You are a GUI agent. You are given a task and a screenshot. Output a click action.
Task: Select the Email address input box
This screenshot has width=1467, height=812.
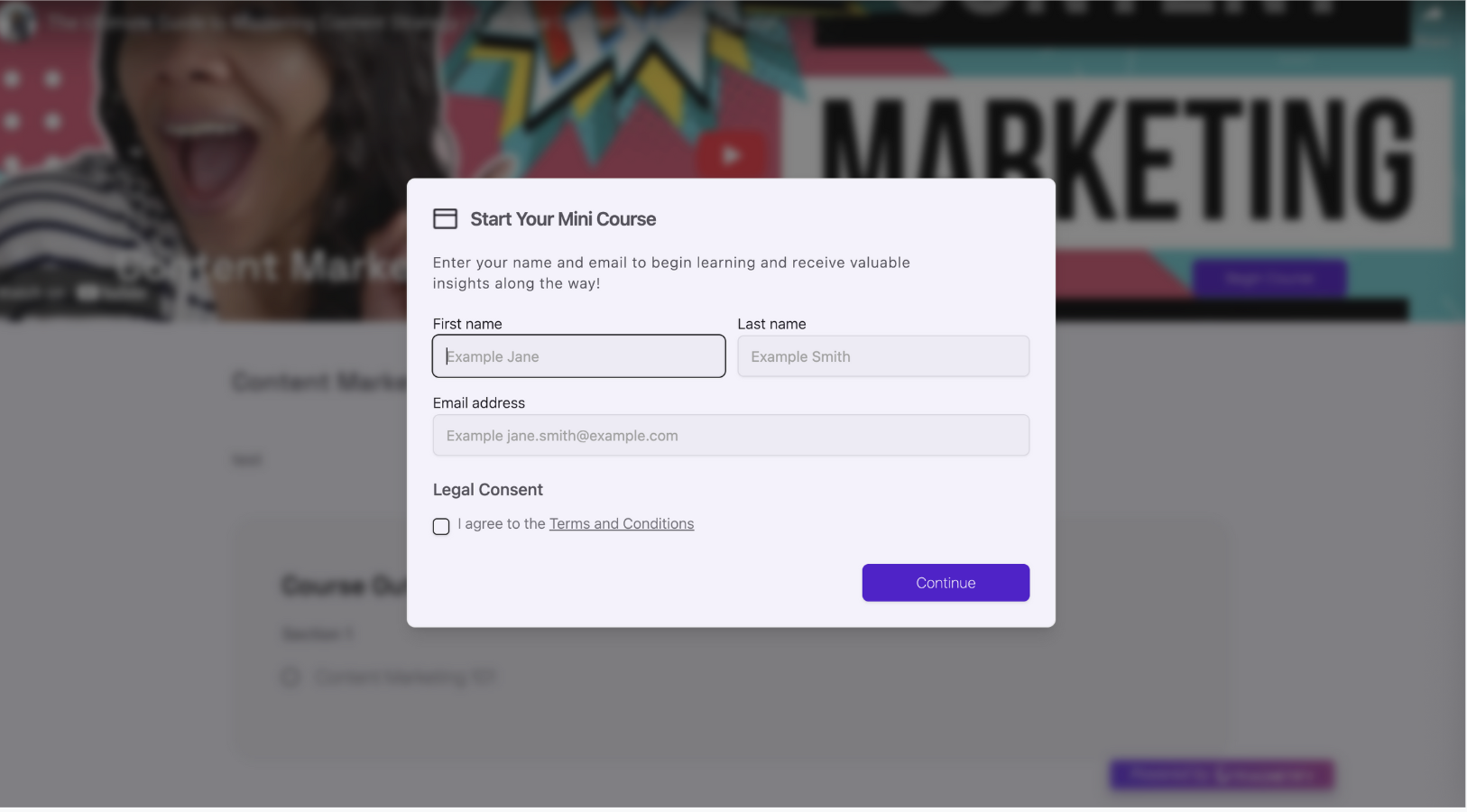[731, 435]
